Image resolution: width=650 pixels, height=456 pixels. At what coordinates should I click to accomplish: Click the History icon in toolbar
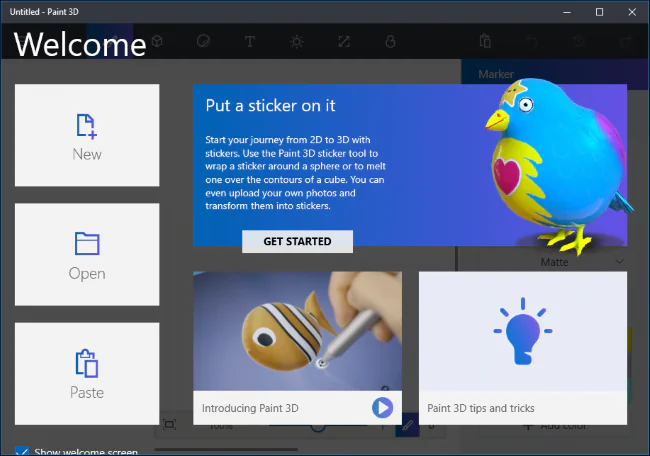579,41
